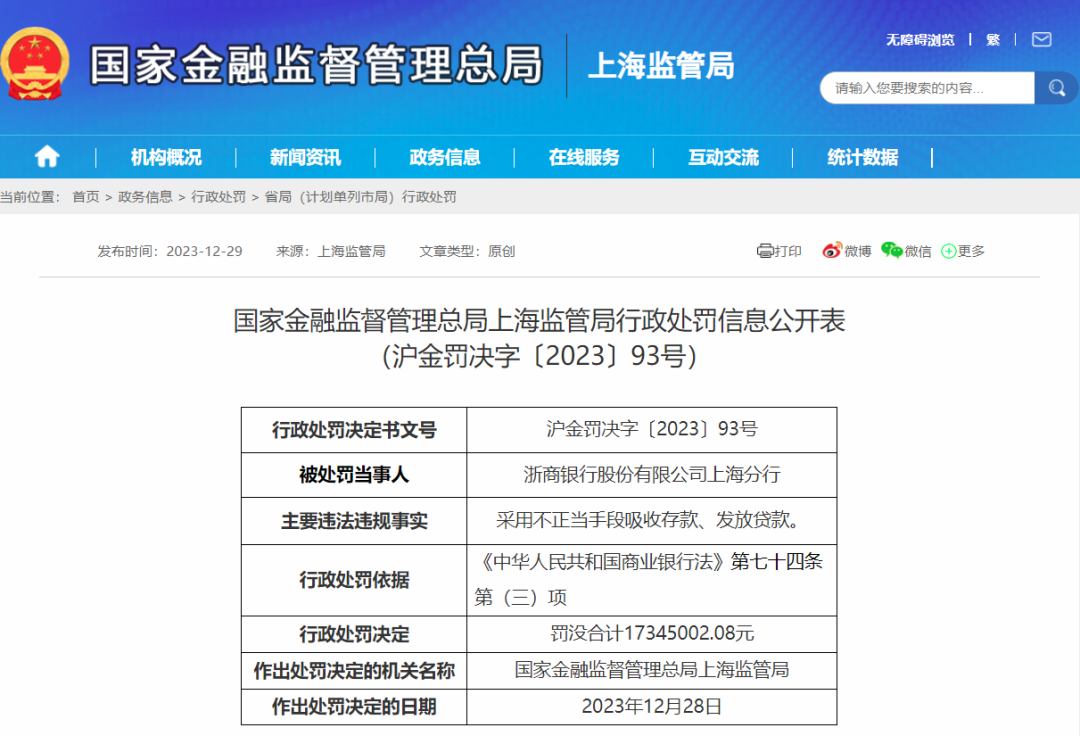Focus the search input field

point(926,88)
